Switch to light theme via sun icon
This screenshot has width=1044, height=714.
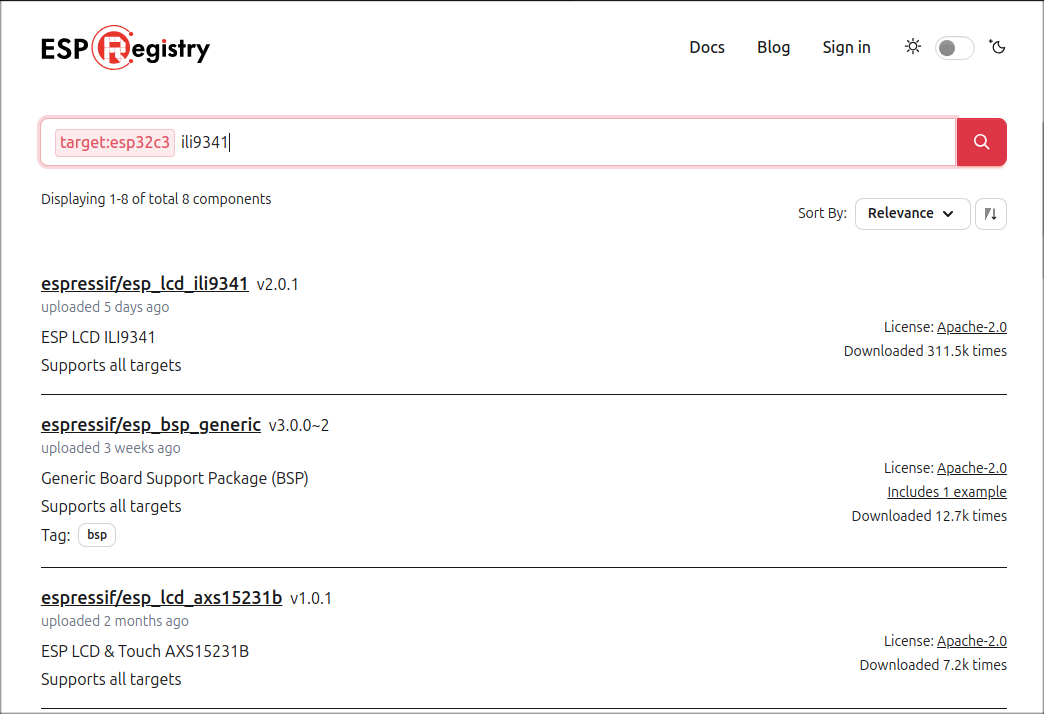coord(912,47)
